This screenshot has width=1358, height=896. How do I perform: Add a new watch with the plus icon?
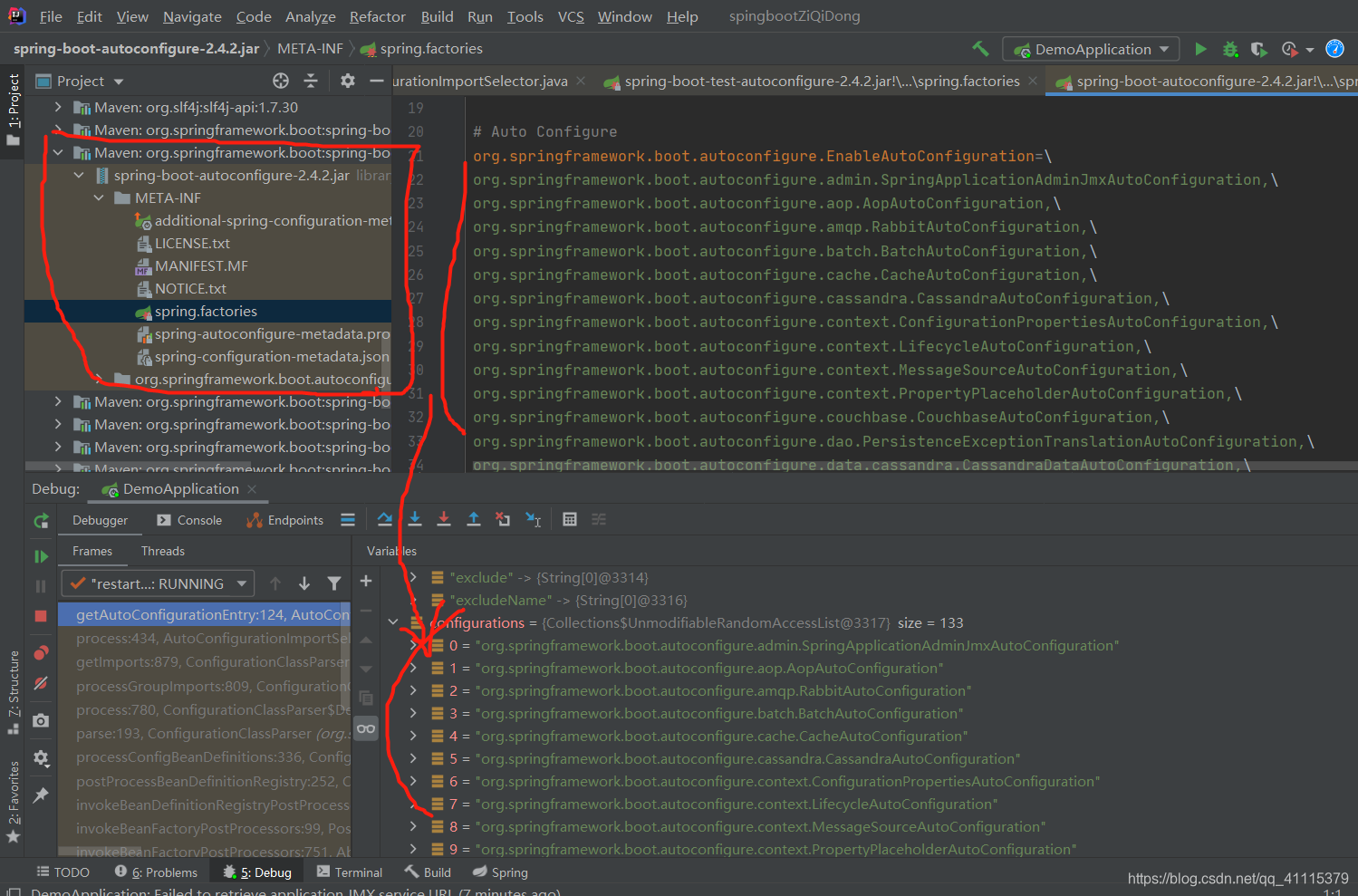(366, 582)
